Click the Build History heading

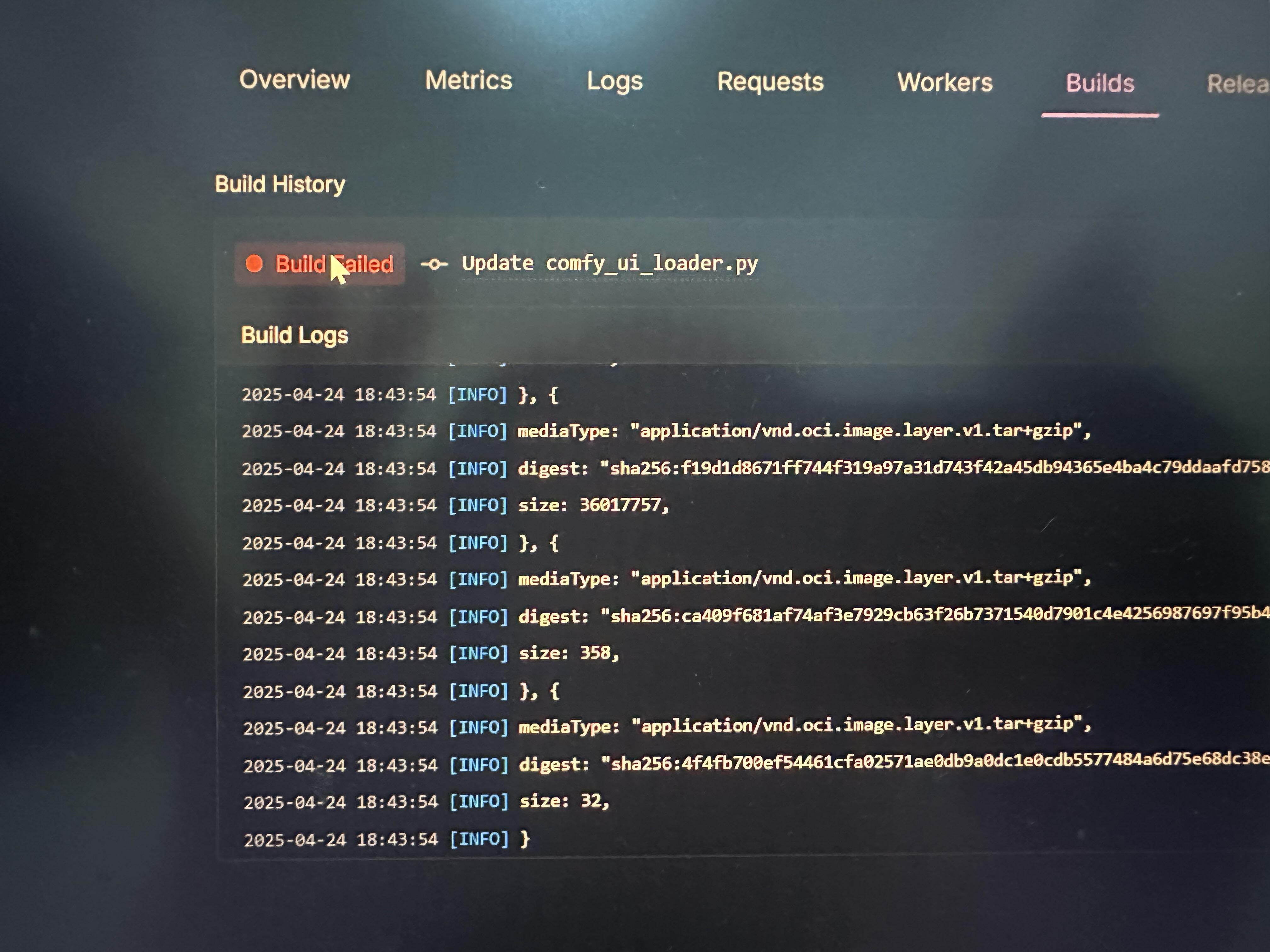pyautogui.click(x=280, y=184)
